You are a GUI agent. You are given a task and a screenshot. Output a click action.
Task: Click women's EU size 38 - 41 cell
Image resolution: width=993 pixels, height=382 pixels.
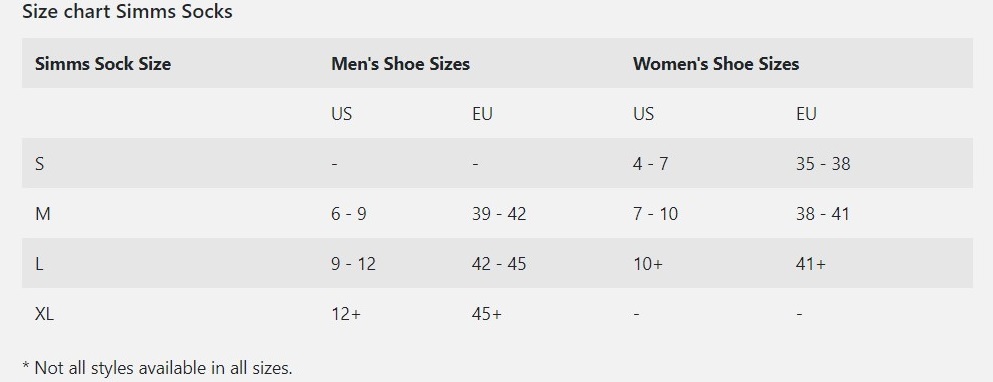[x=823, y=214]
